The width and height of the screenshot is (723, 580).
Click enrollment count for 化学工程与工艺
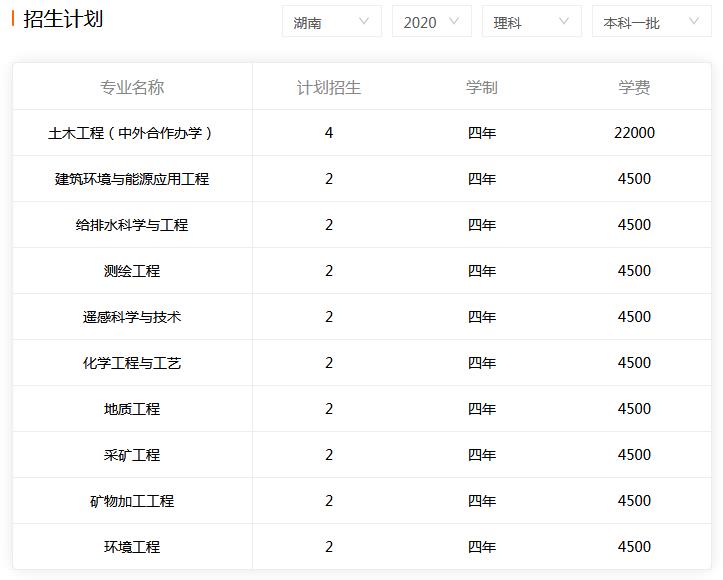[329, 363]
